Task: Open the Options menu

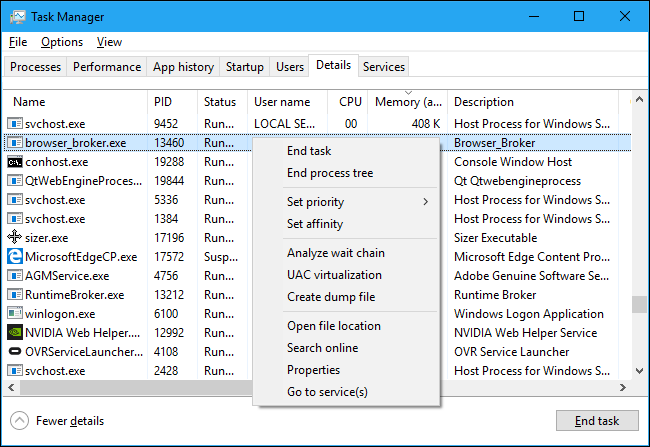Action: click(x=62, y=42)
